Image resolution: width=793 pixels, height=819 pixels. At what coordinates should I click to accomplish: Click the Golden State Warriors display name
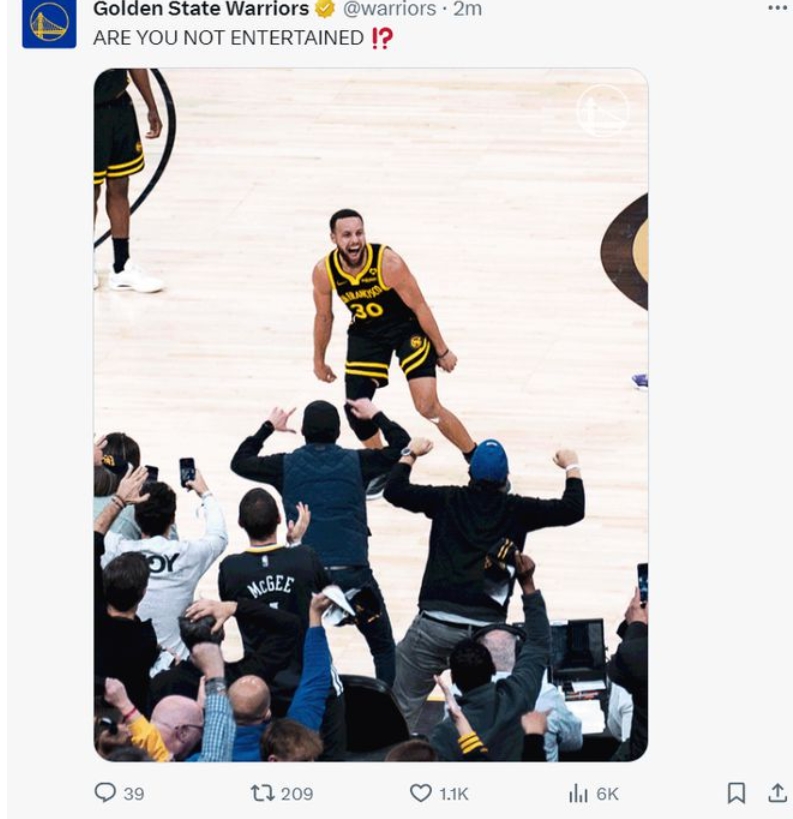[x=200, y=9]
